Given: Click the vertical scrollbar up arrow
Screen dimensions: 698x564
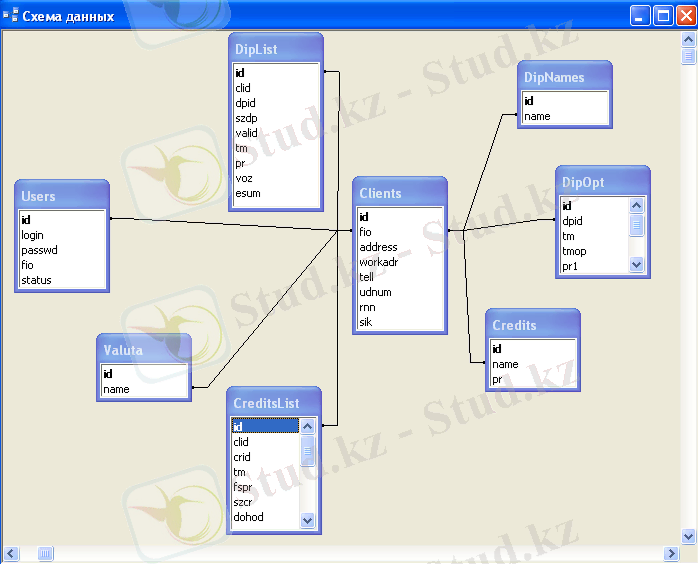Looking at the screenshot, I should [x=689, y=40].
